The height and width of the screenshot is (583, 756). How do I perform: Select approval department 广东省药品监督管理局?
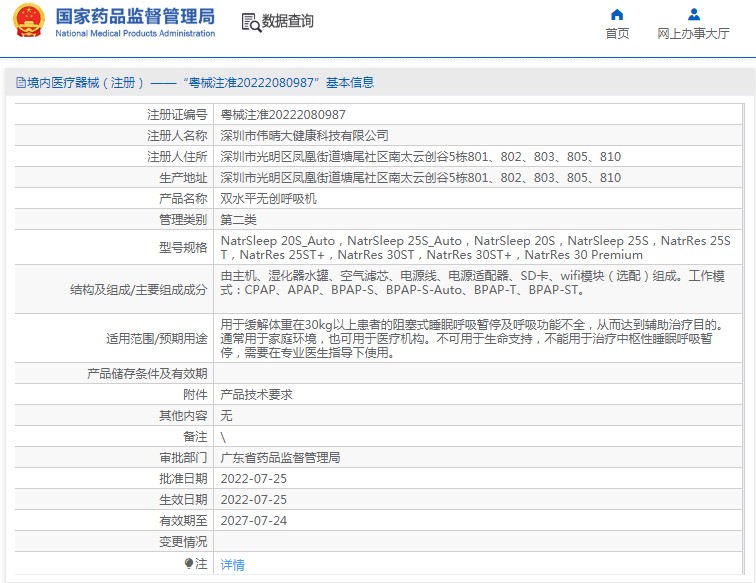tap(280, 457)
